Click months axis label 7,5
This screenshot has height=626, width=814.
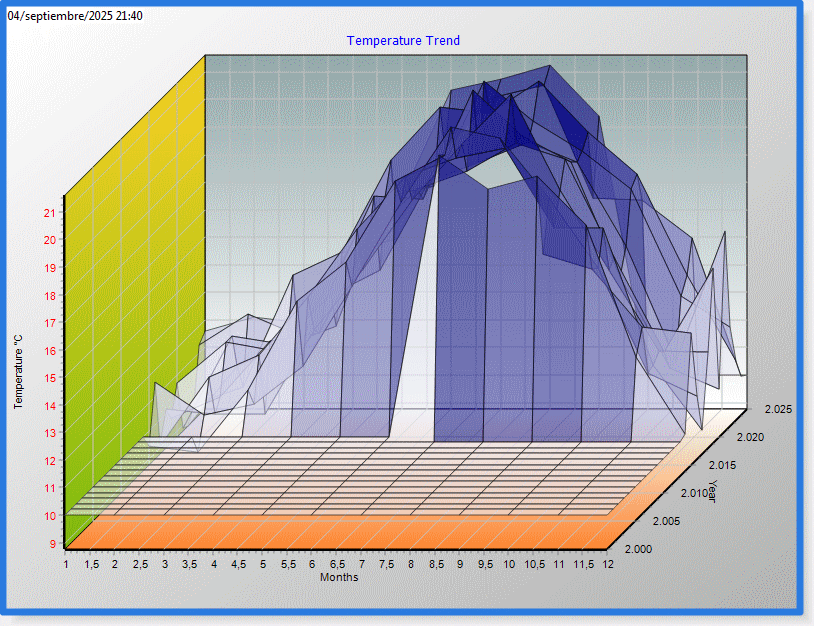[x=387, y=564]
